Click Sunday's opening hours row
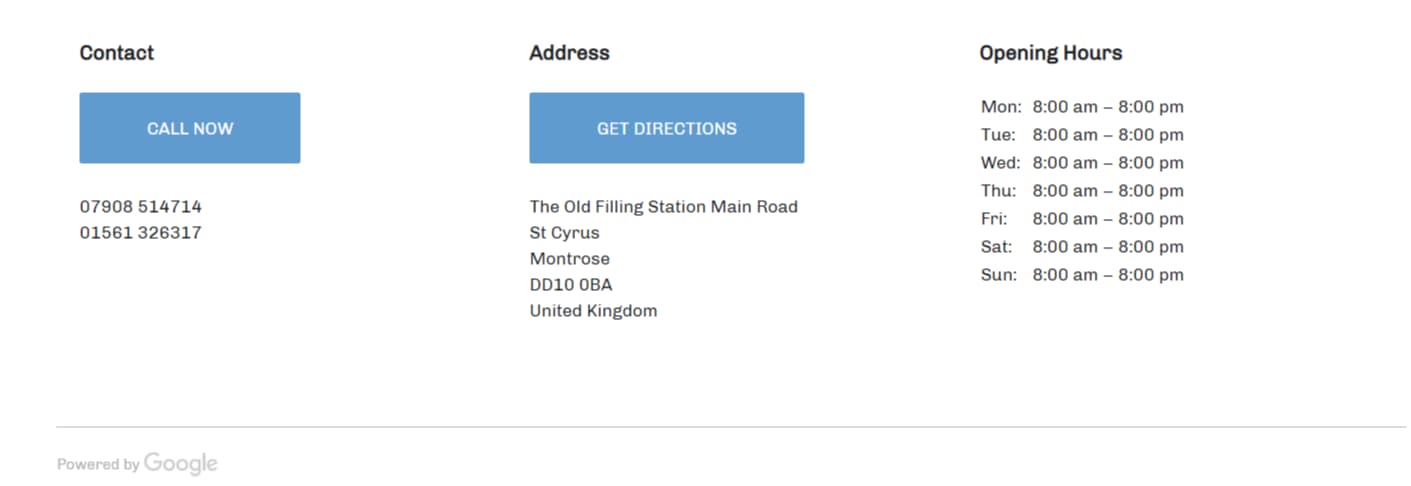 pos(1082,275)
